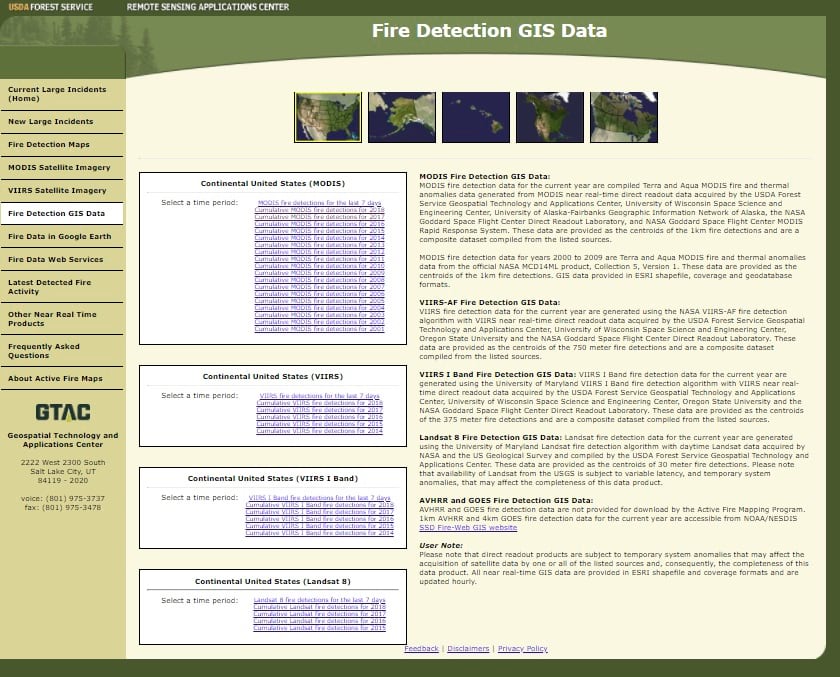This screenshot has width=840, height=677.
Task: Open Cumulative MODIS fire detections for 2010
Action: coord(319,266)
